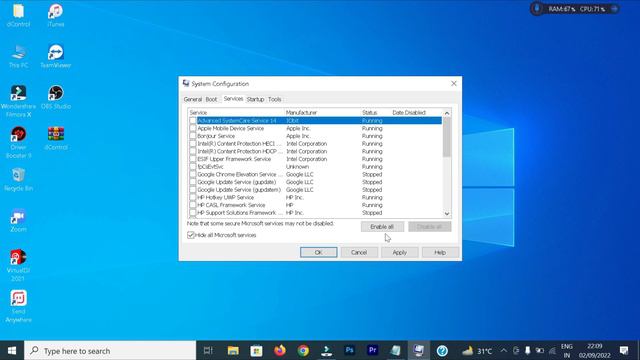Select the This PC desktop icon
640x360 pixels.
pyautogui.click(x=18, y=56)
